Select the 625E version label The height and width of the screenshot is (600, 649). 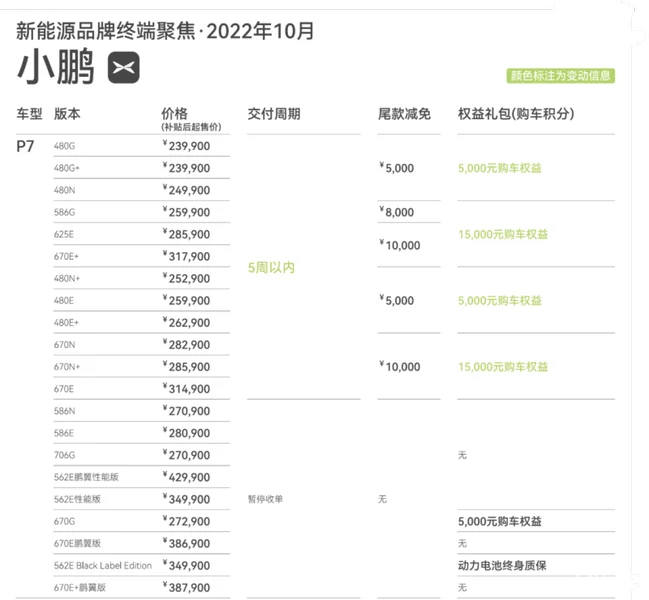pyautogui.click(x=63, y=234)
